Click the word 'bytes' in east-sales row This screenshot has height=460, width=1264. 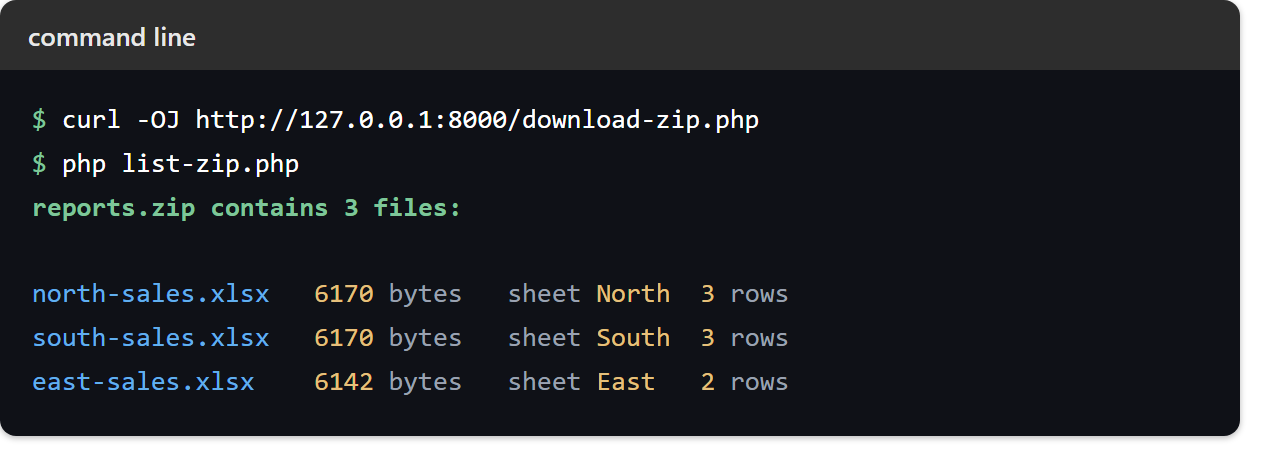click(425, 383)
